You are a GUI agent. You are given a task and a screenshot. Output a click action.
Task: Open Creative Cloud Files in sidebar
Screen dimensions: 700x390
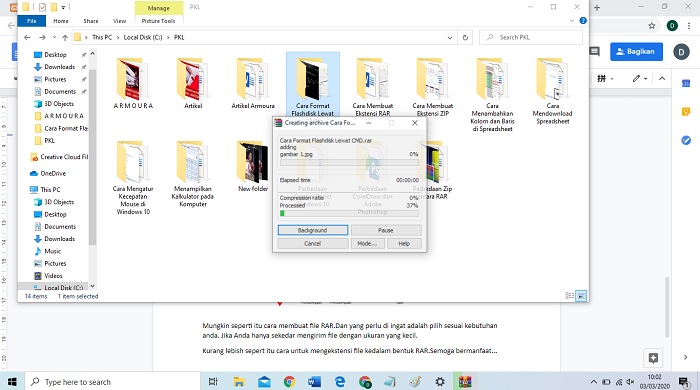pos(64,157)
